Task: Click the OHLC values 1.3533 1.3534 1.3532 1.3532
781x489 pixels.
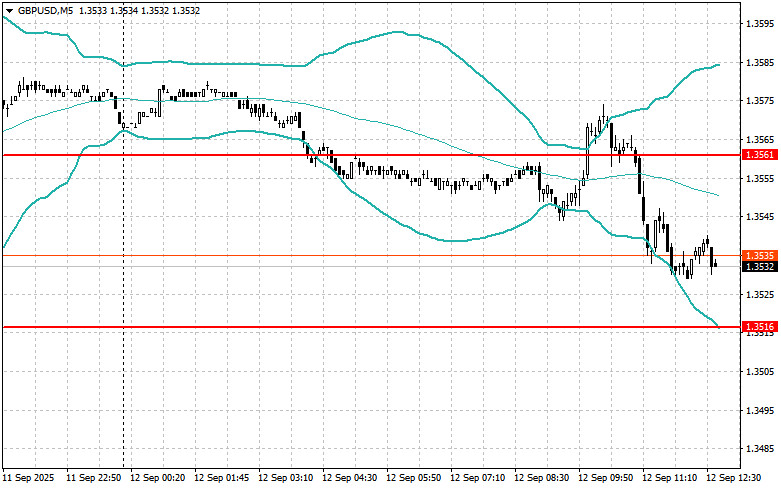Action: tap(139, 10)
